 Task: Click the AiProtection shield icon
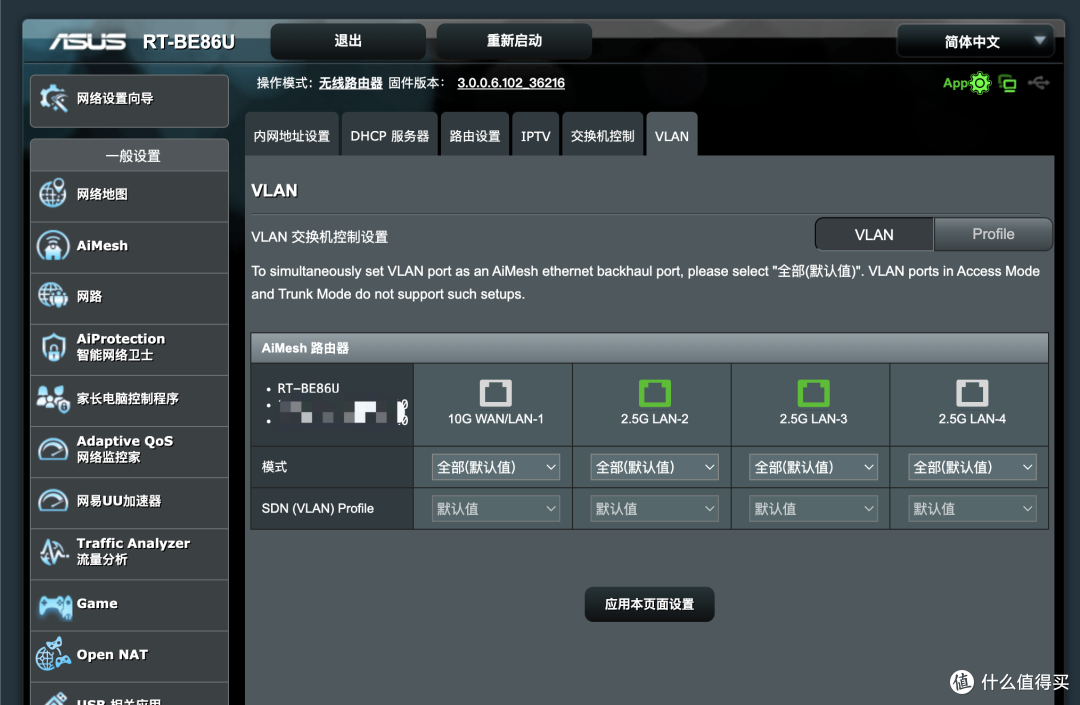53,347
